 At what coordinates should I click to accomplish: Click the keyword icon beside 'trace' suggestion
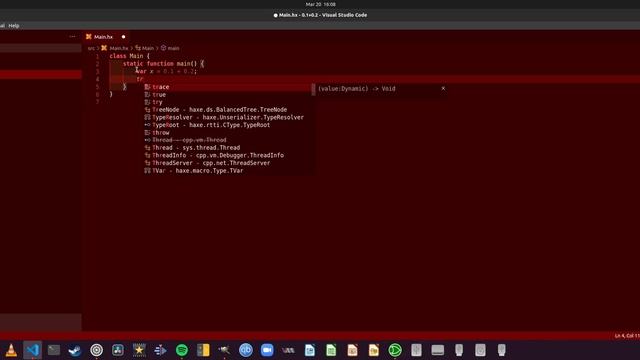(147, 87)
